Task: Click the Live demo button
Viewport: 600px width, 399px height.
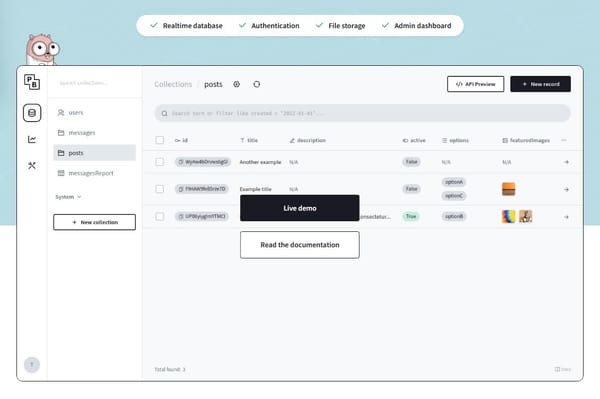Action: point(300,208)
